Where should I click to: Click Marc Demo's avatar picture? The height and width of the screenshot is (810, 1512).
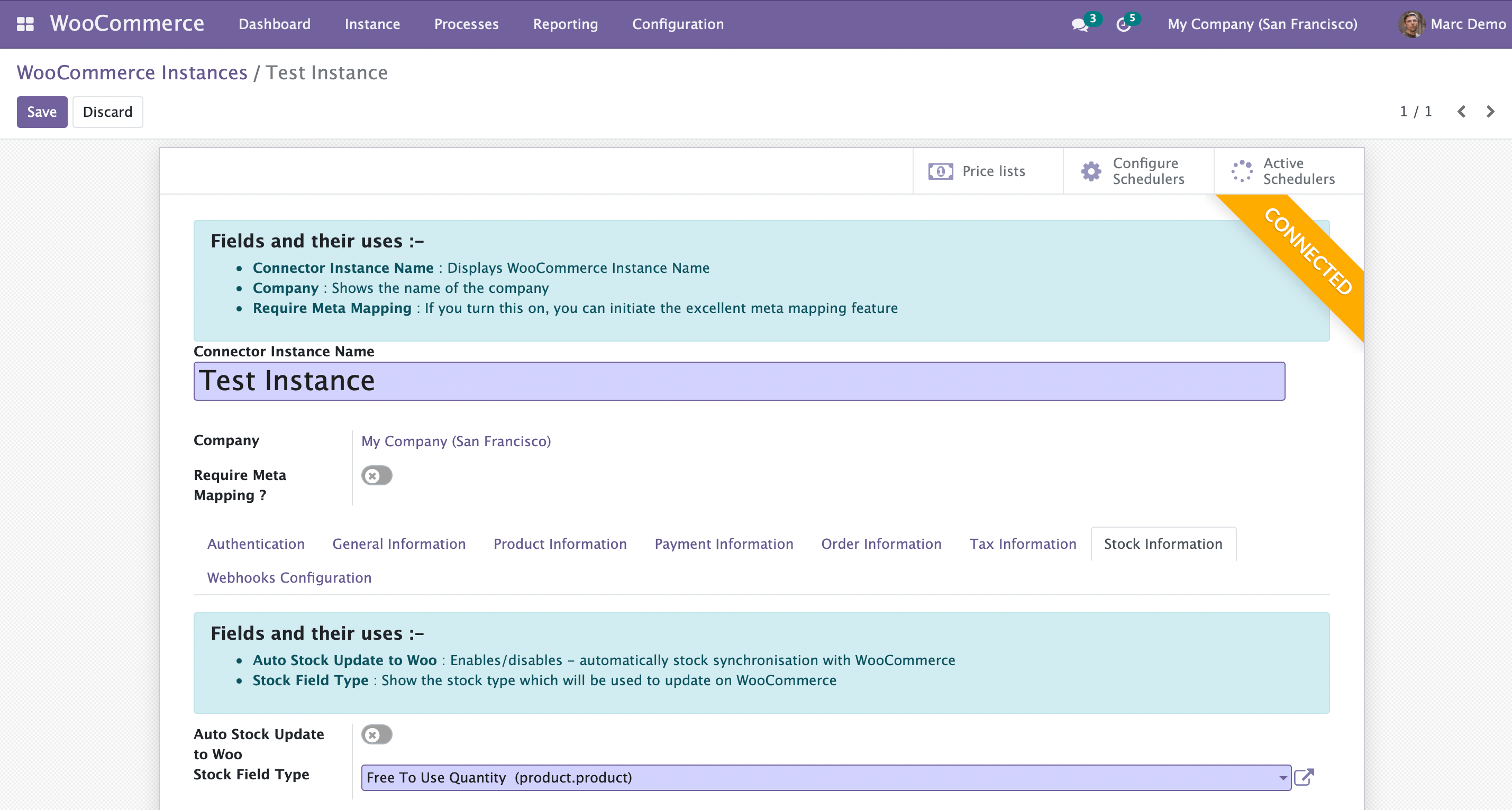[1411, 24]
